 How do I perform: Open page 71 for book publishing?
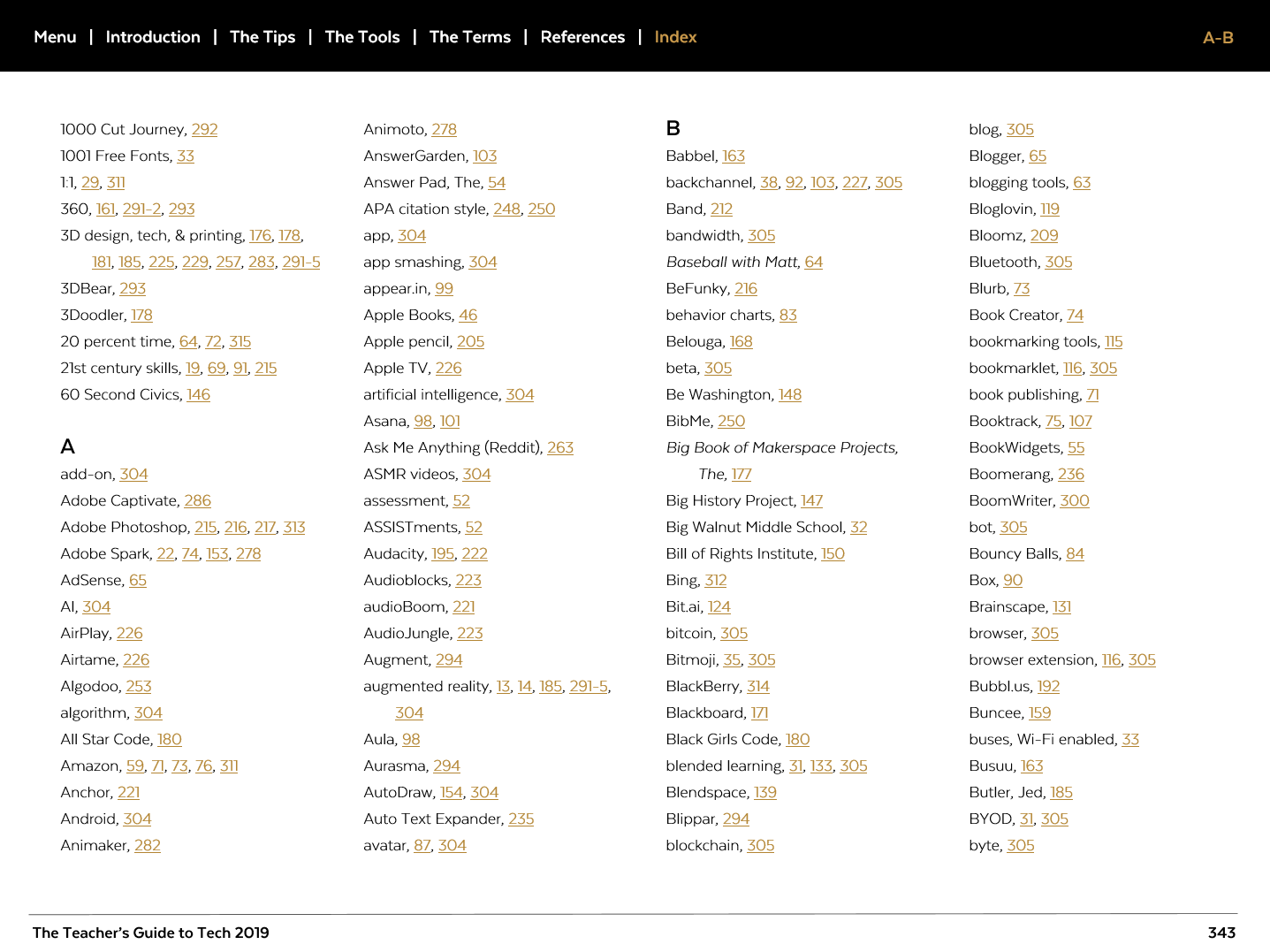point(1092,394)
